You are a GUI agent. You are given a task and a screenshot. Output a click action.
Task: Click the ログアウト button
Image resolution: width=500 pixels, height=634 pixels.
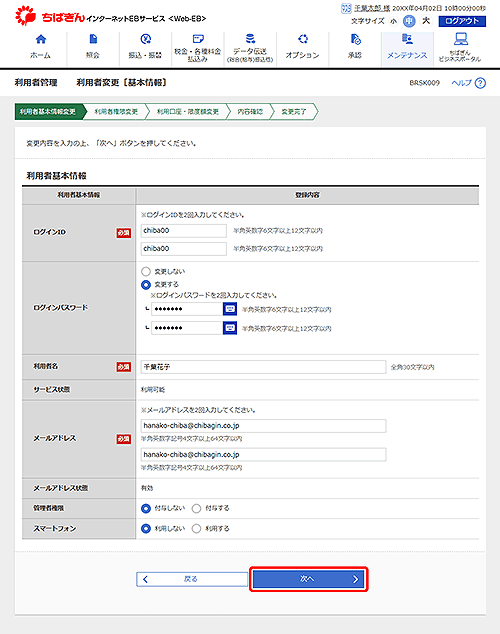click(462, 21)
